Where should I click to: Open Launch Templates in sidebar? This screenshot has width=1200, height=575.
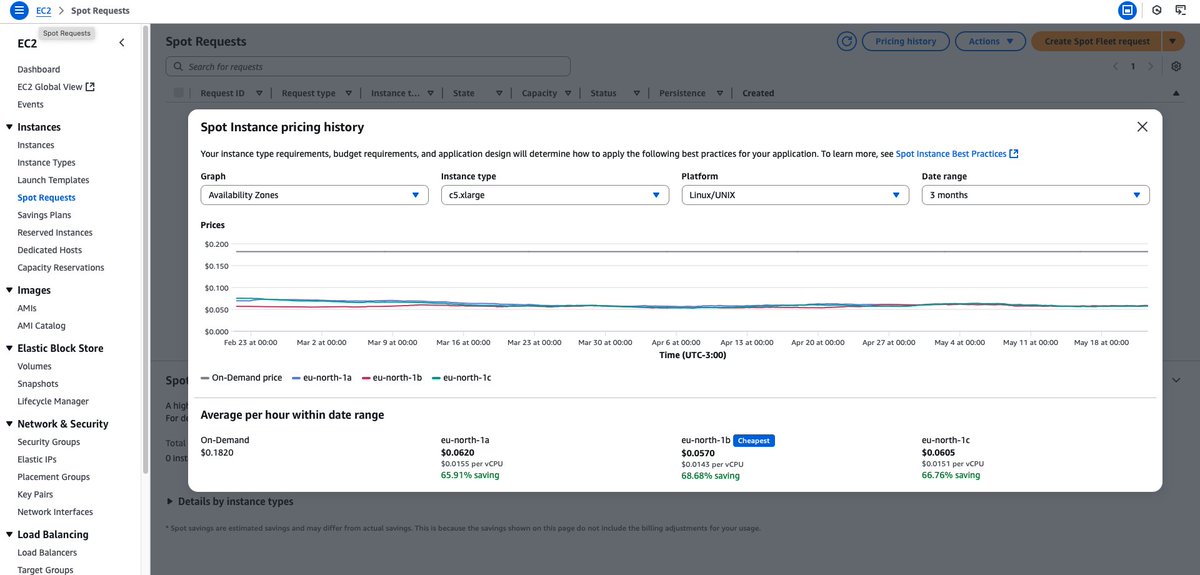point(53,180)
